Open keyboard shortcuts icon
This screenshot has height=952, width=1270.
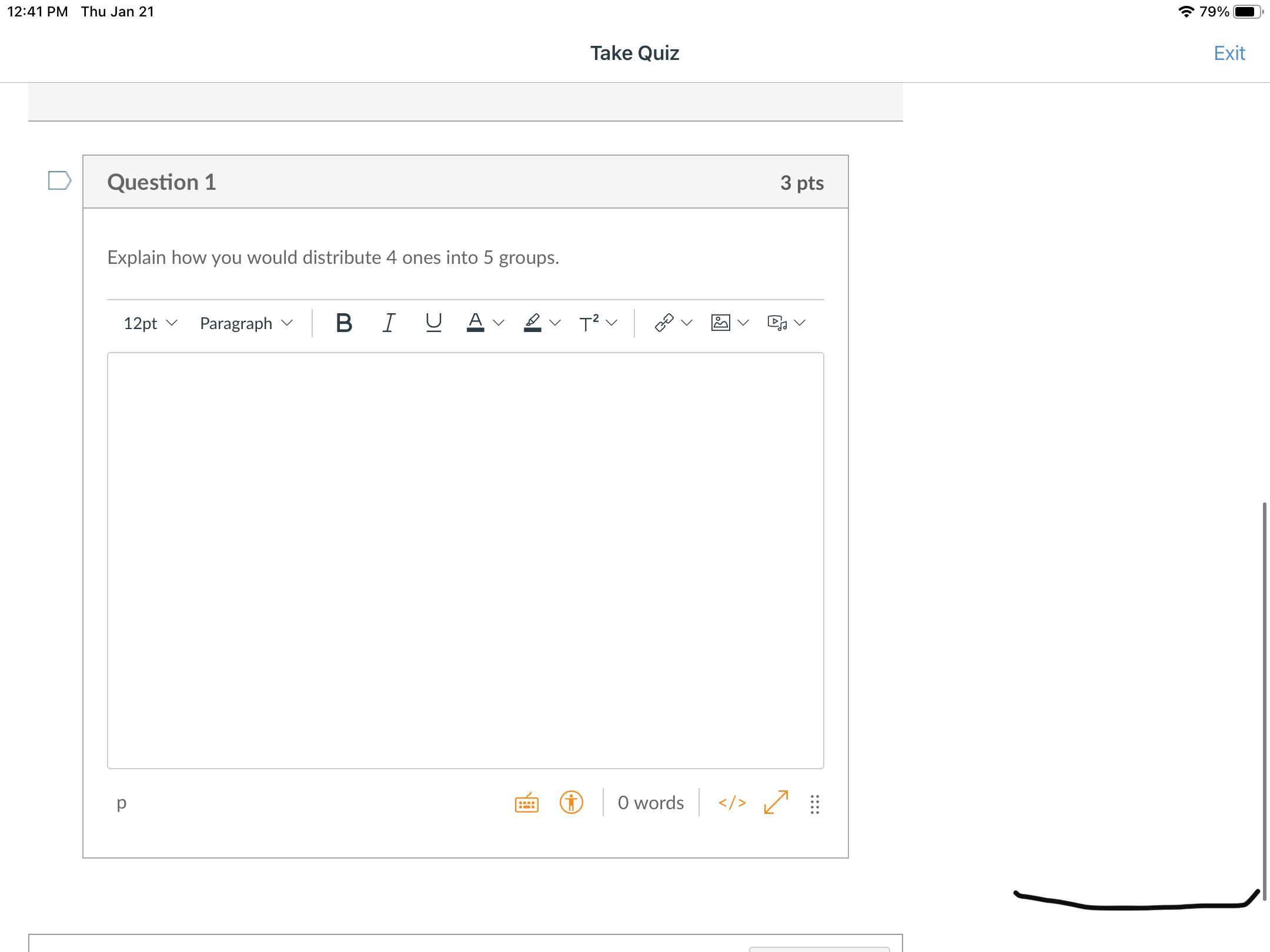coord(526,803)
